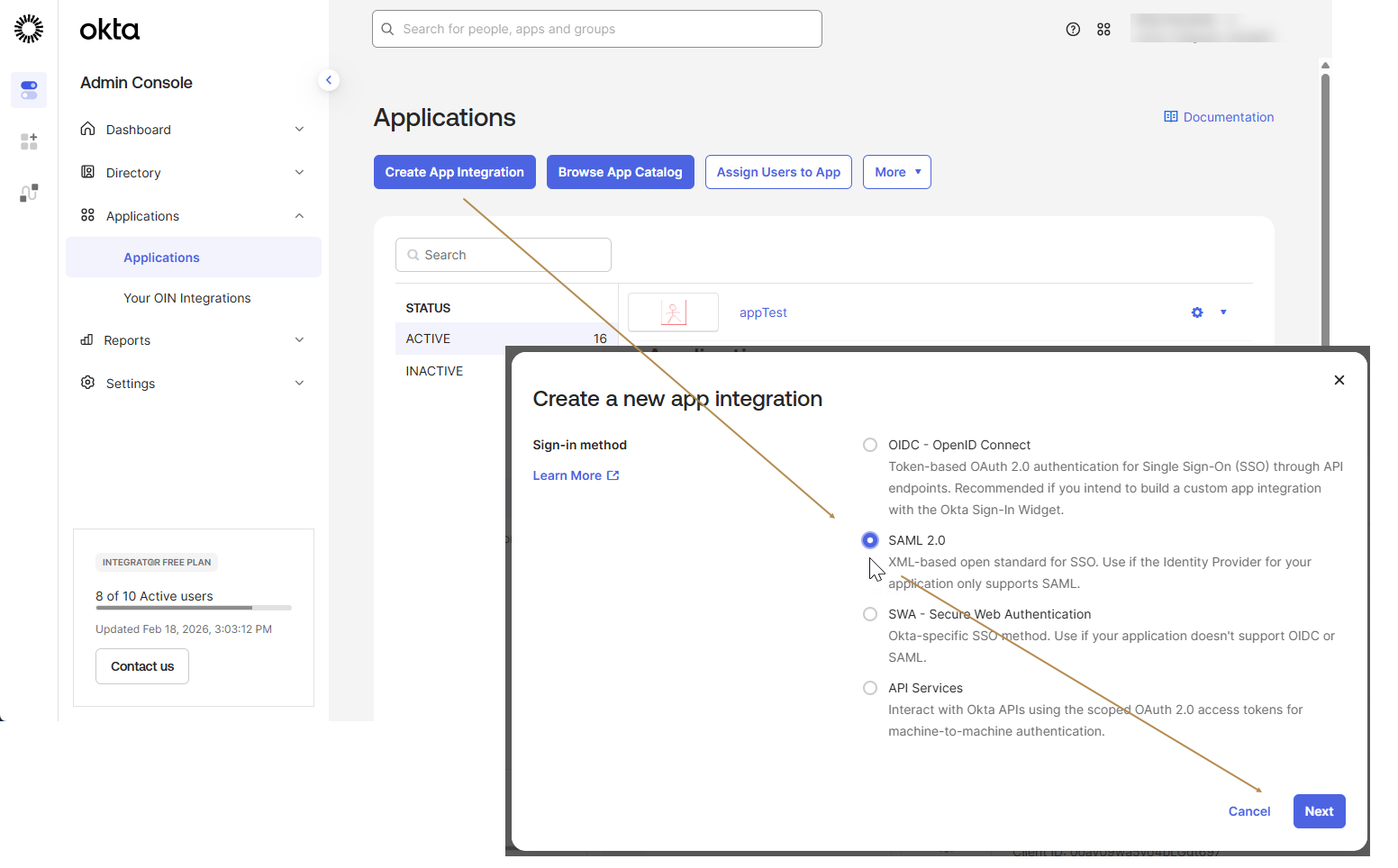Expand the Settings section chevron
Screen dimensions: 1398x868
[x=299, y=384]
